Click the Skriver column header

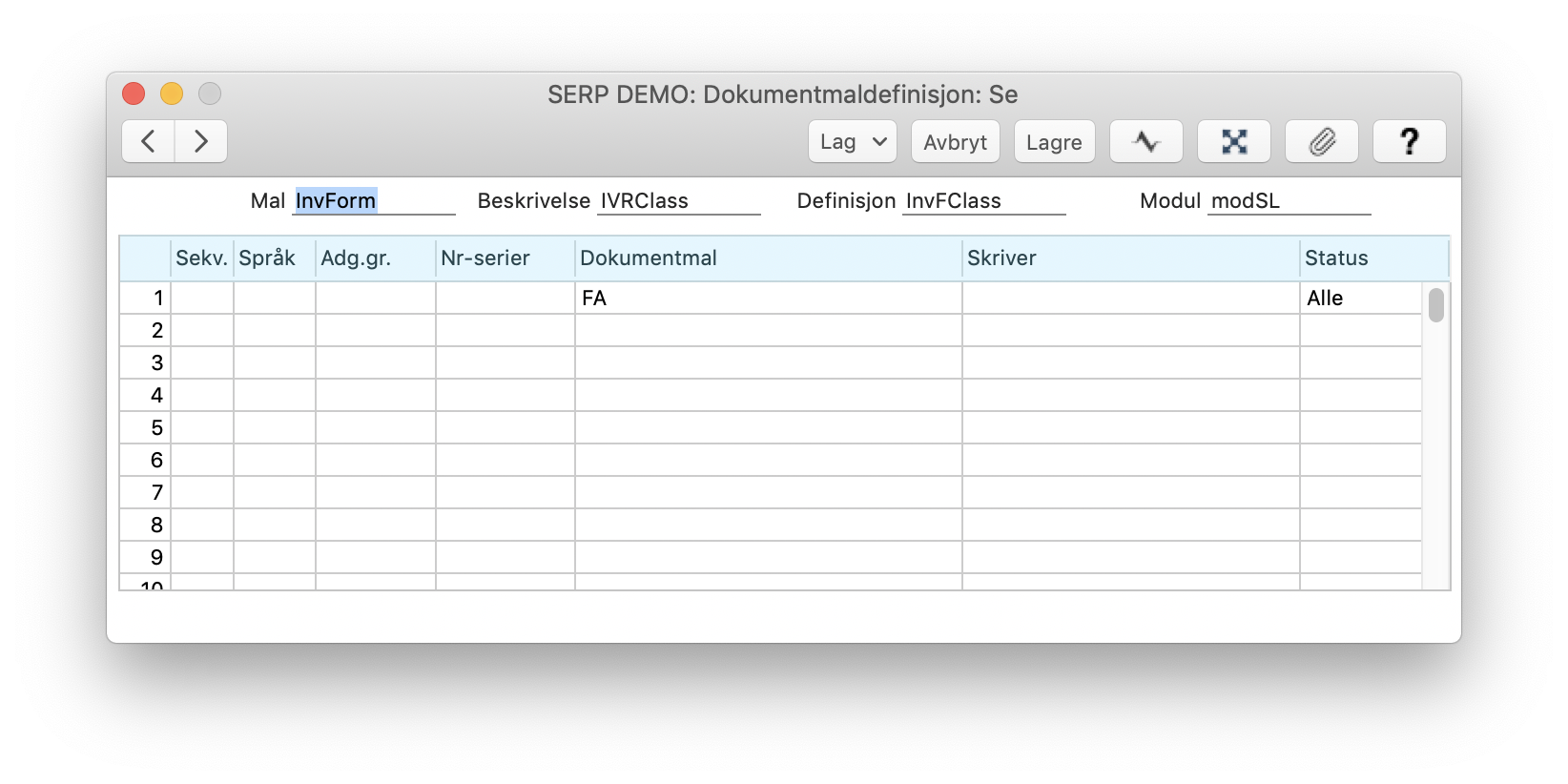pos(1131,258)
